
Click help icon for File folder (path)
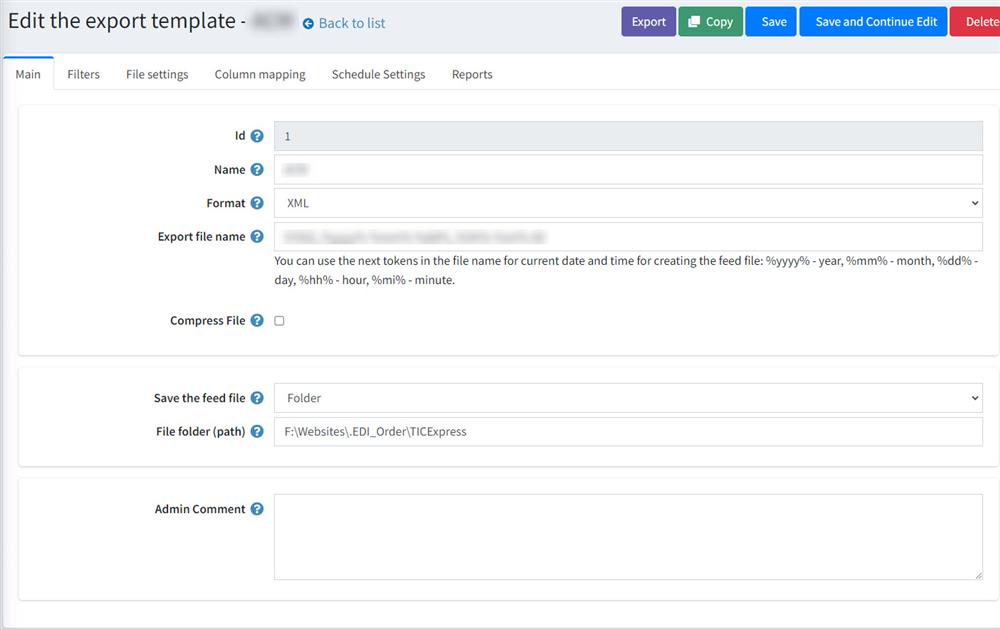coord(257,431)
